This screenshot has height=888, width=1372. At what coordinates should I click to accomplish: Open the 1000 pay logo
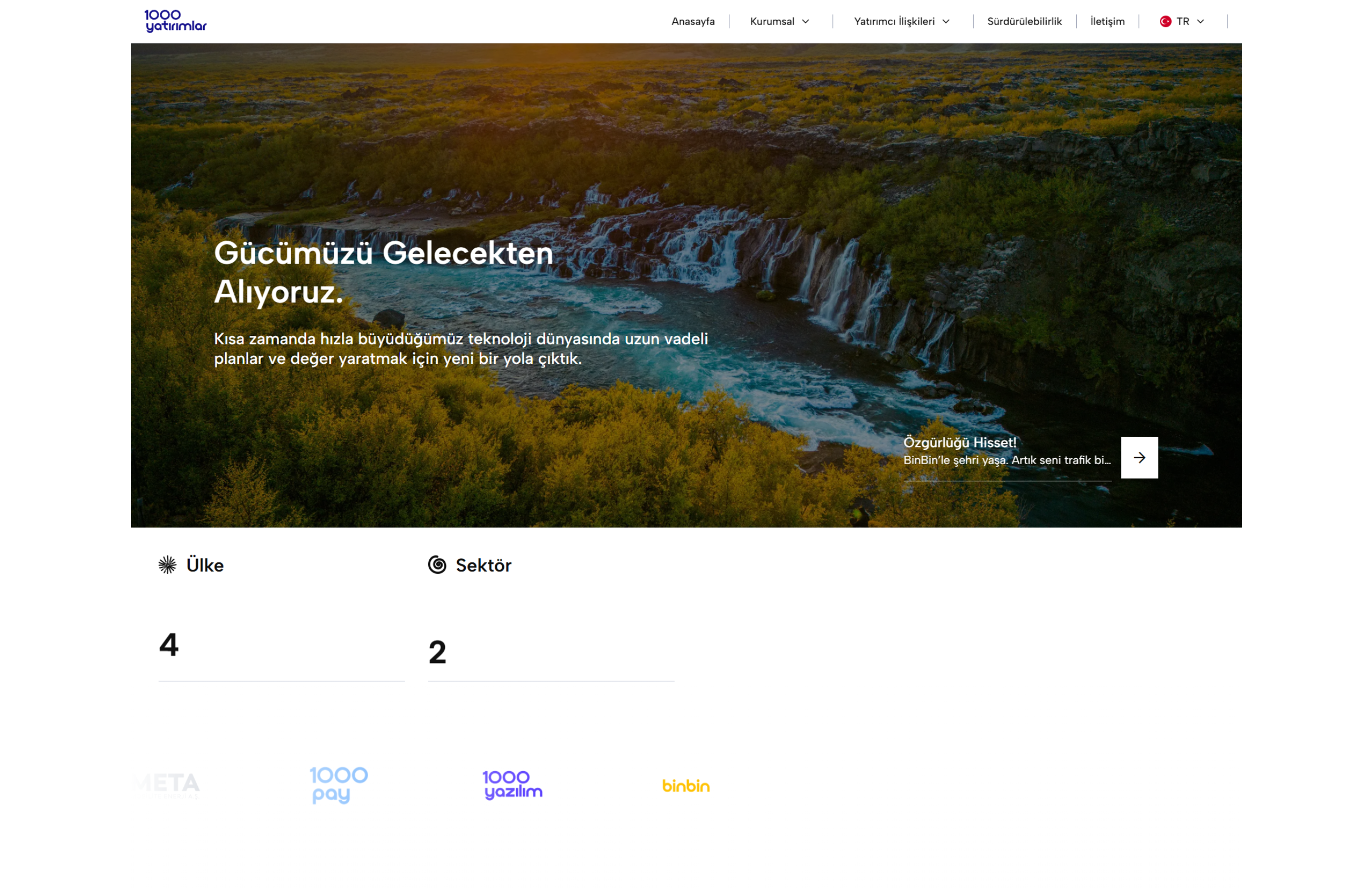[338, 784]
